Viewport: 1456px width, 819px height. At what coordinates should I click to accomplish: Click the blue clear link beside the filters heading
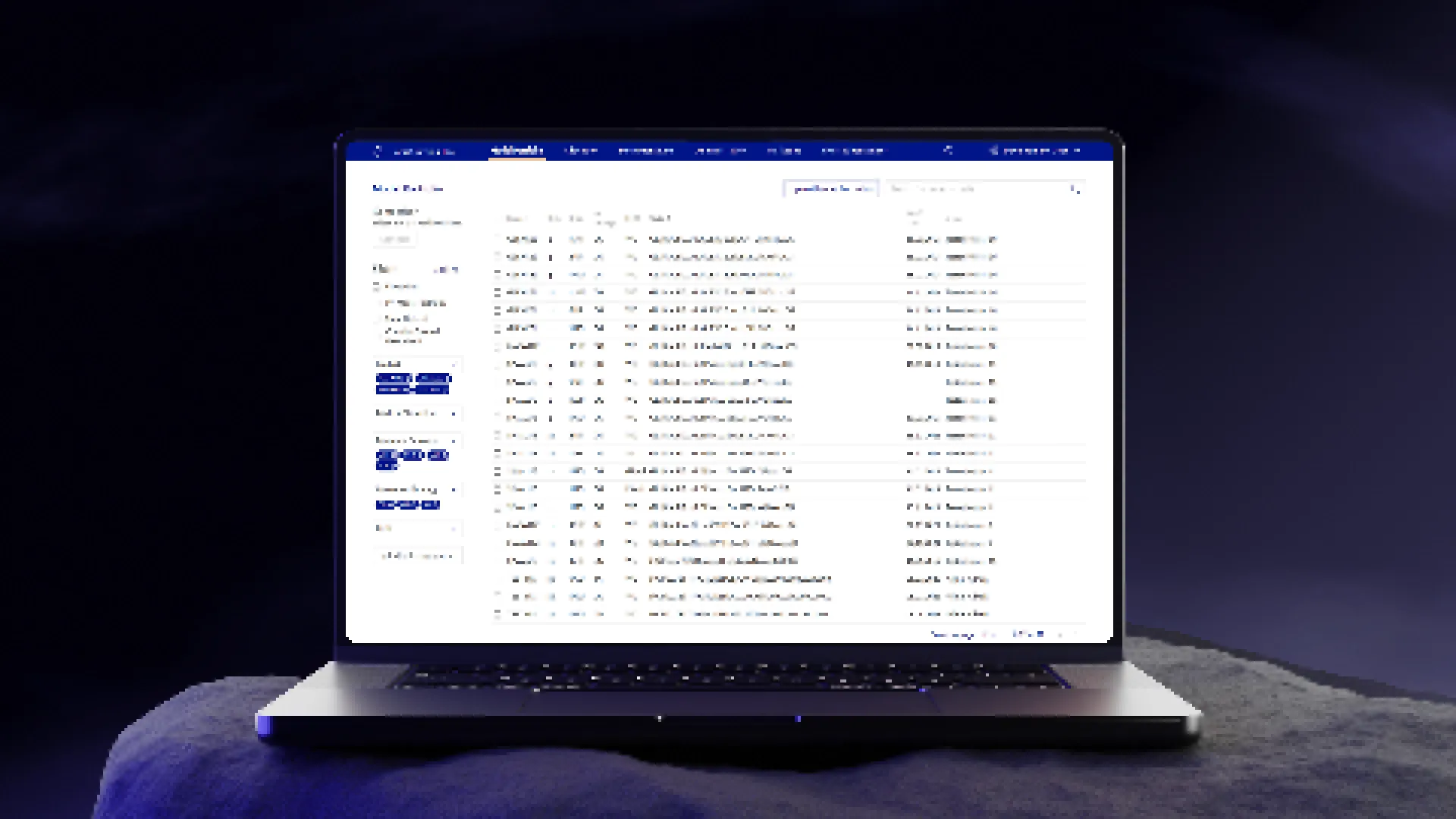pos(446,269)
